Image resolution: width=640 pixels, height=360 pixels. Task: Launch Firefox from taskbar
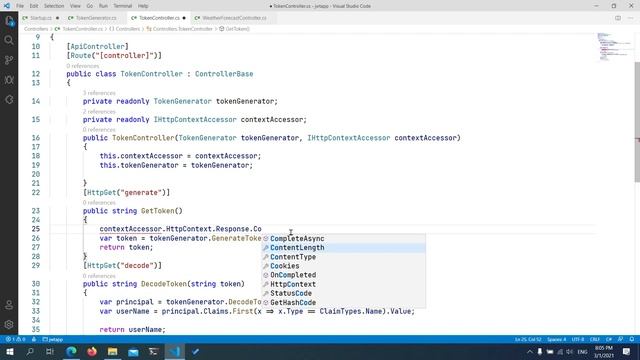click(92, 351)
